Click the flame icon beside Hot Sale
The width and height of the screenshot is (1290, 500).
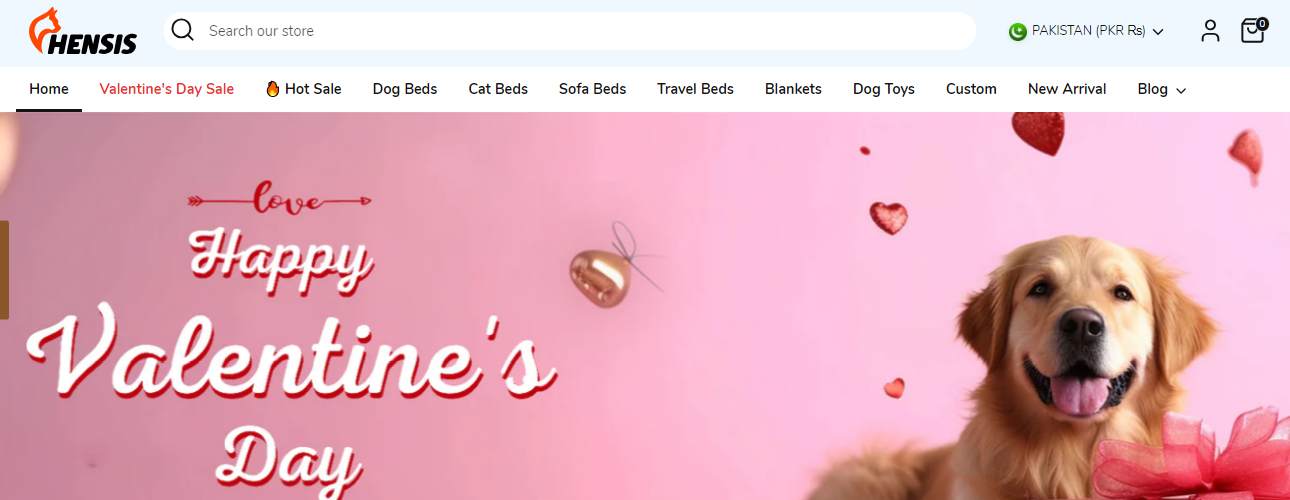coord(272,89)
